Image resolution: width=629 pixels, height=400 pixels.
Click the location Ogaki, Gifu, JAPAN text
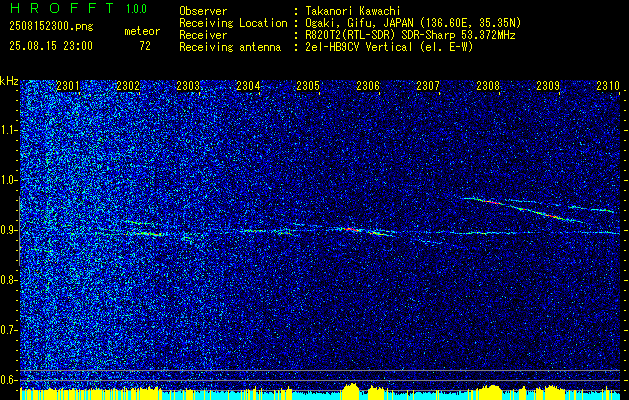pyautogui.click(x=413, y=23)
